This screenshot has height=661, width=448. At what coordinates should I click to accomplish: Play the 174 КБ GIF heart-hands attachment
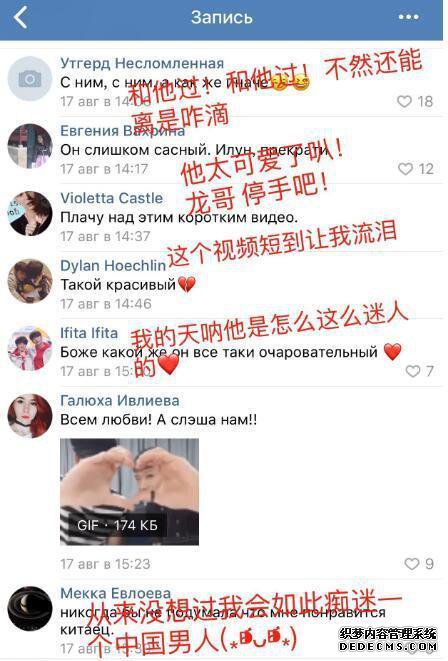tap(129, 492)
